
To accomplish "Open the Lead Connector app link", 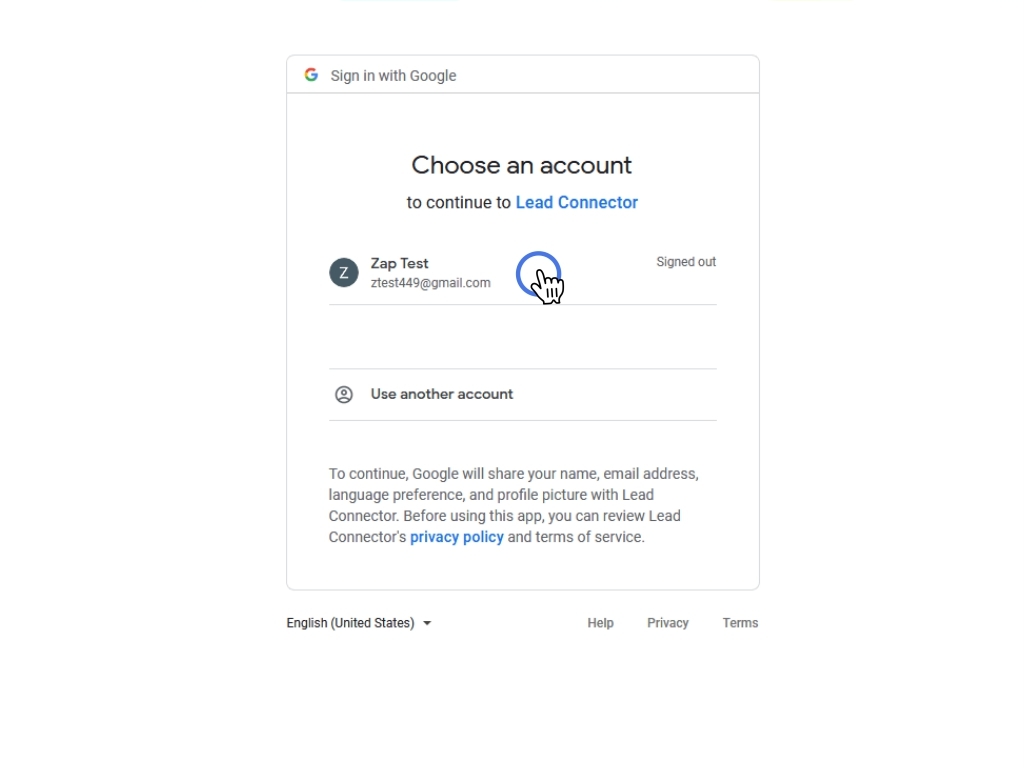I will click(x=577, y=202).
